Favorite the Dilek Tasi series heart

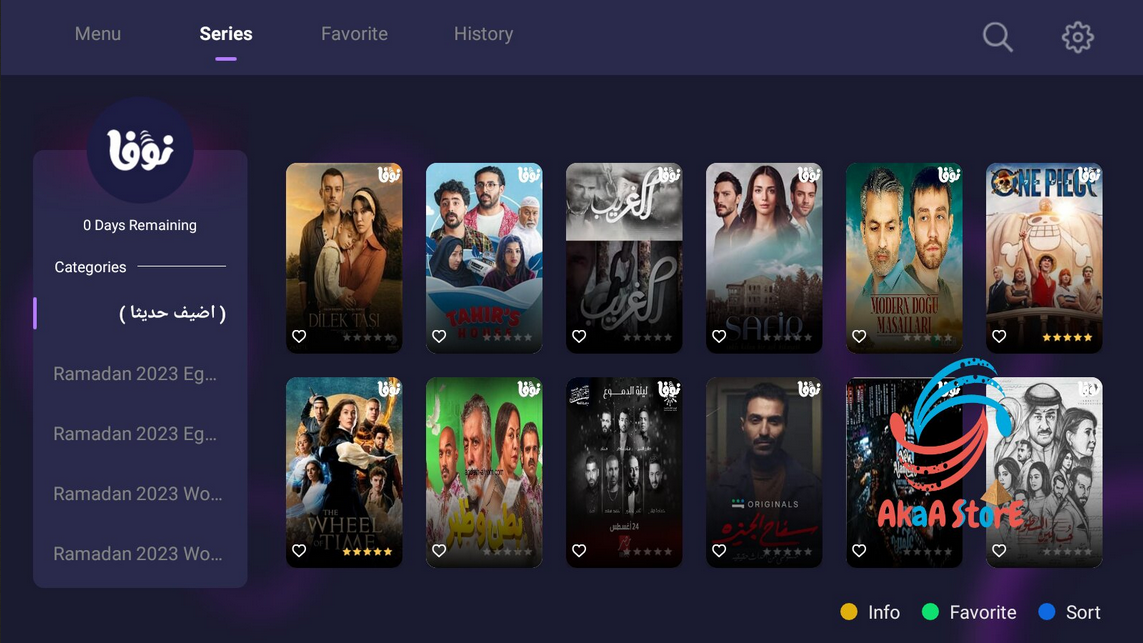[x=299, y=336]
